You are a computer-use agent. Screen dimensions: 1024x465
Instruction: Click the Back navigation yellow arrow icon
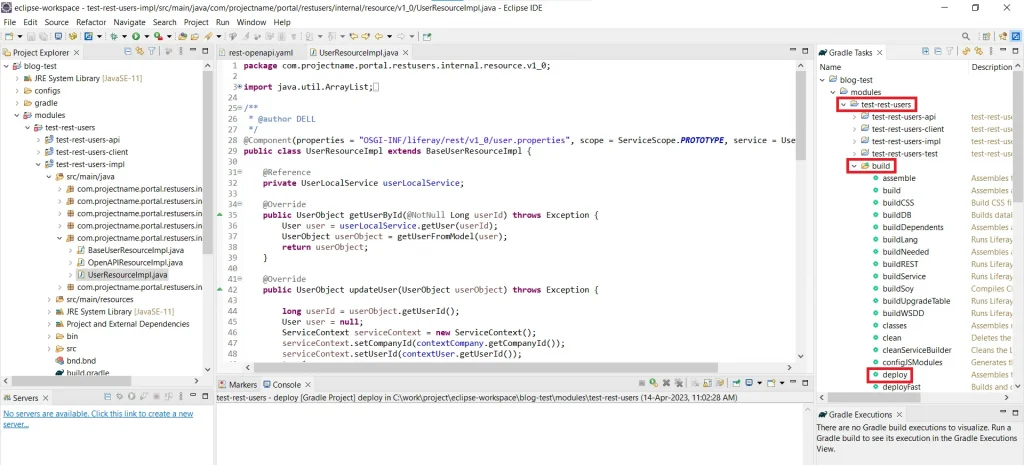tap(379, 36)
